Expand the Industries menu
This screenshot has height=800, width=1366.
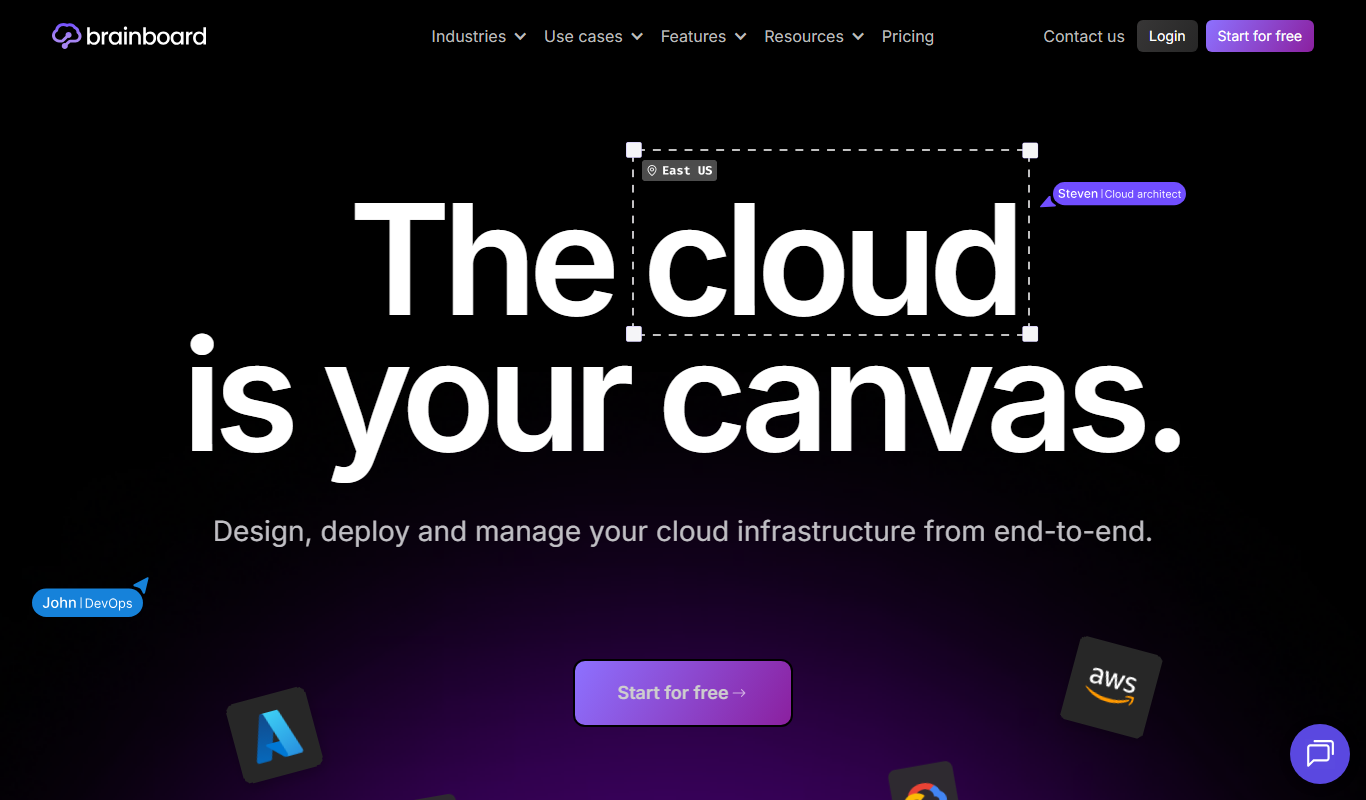479,36
